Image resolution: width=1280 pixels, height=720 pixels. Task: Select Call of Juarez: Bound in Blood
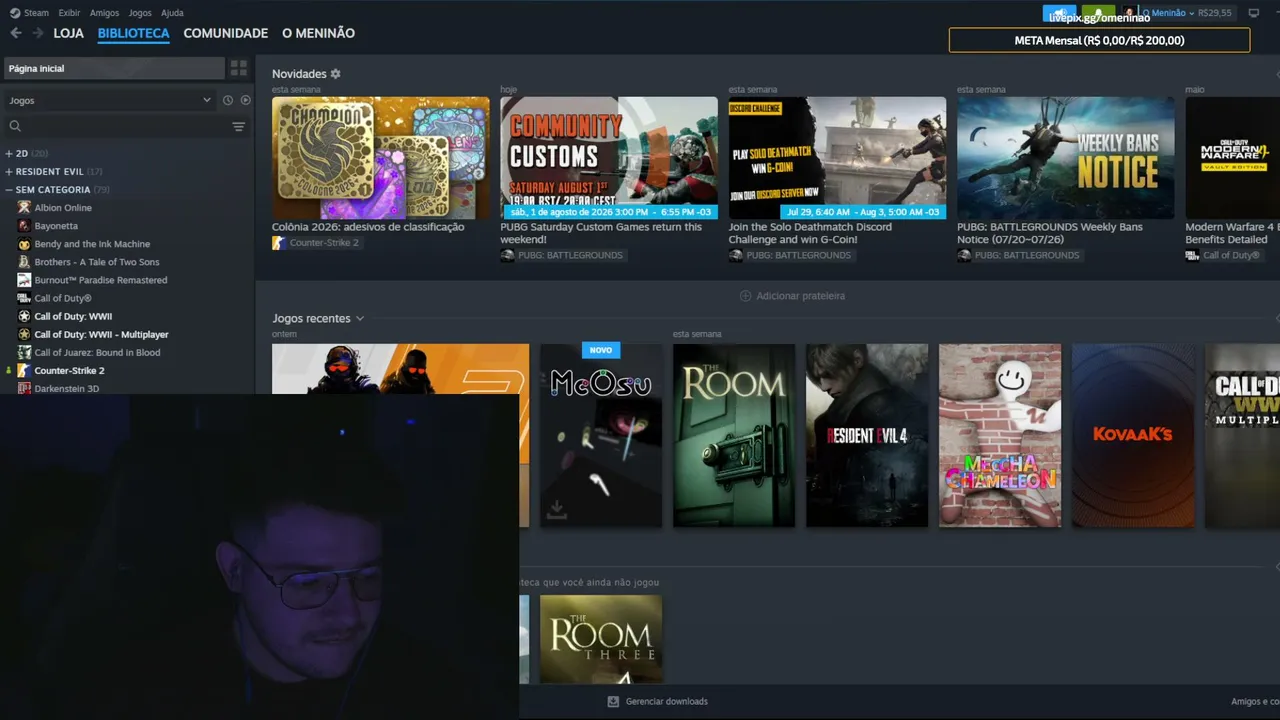(97, 352)
